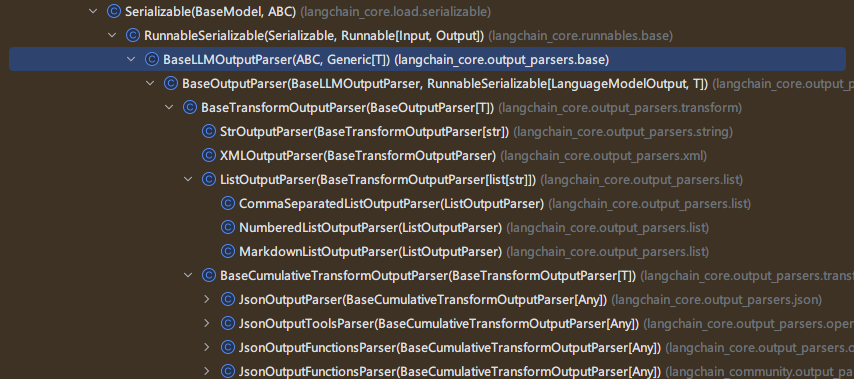The width and height of the screenshot is (854, 379).
Task: Select the Serializable(BaseModel, ABC) row
Action: coord(427,11)
